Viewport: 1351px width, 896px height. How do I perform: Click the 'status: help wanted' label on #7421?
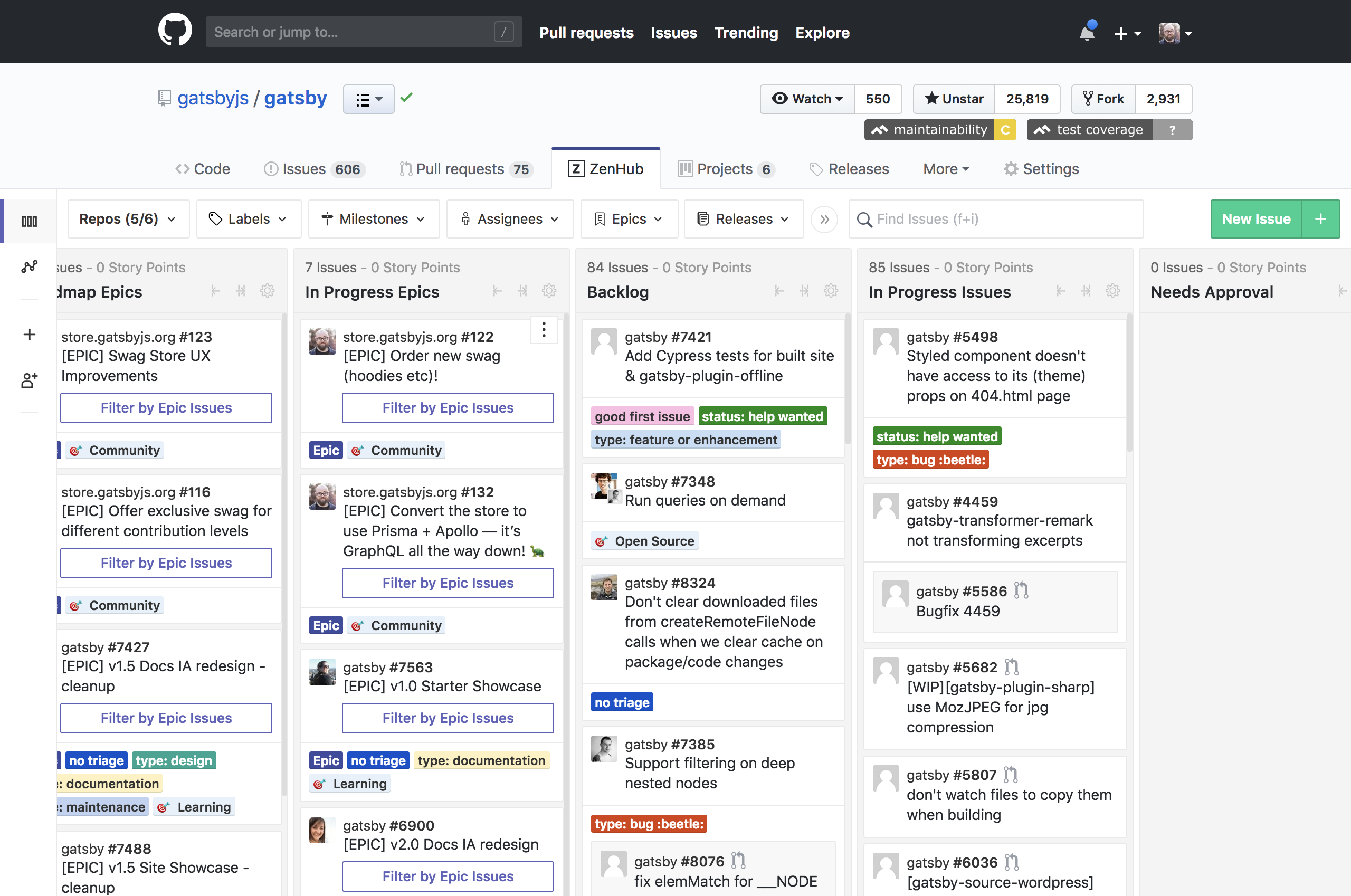(763, 416)
